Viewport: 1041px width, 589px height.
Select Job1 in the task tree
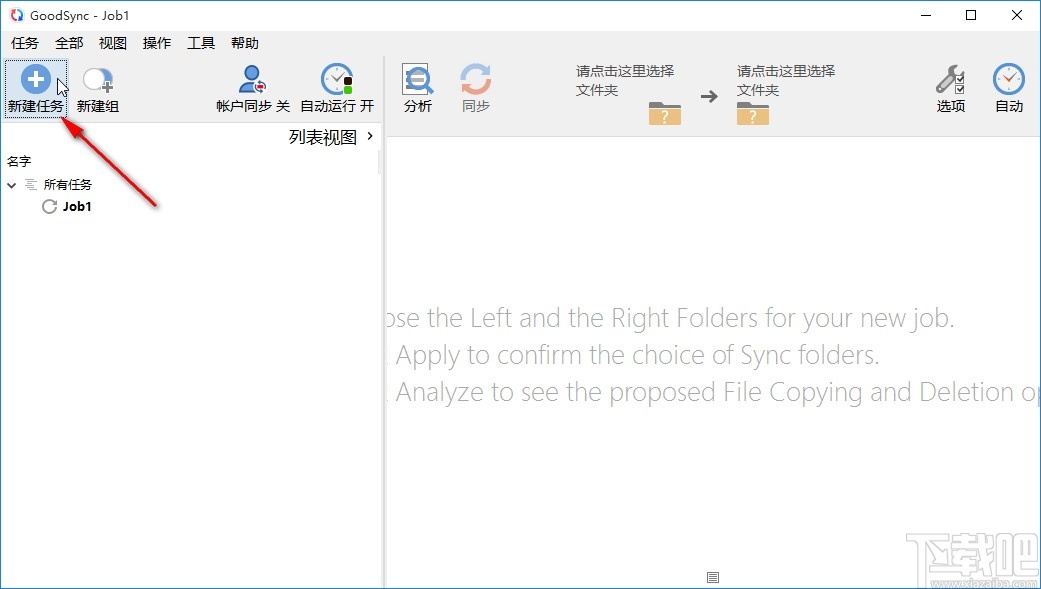[x=77, y=207]
